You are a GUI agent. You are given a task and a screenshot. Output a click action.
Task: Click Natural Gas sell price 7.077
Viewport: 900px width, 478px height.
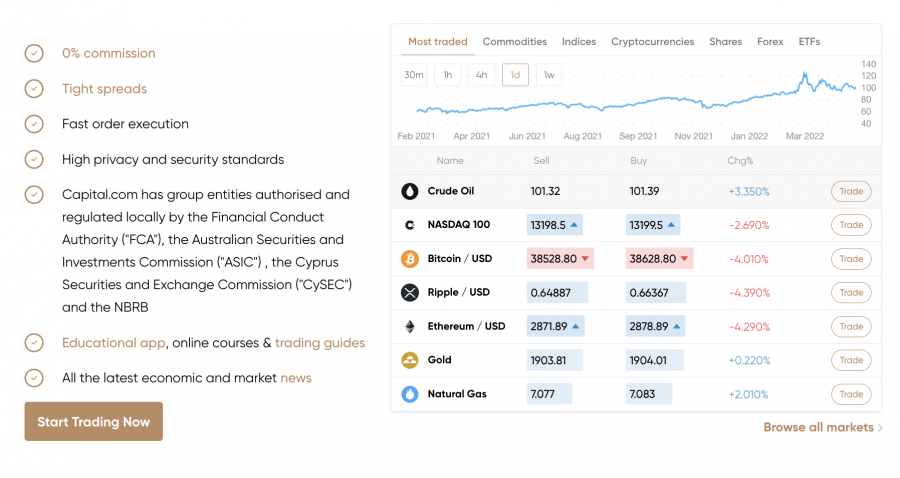(x=549, y=394)
